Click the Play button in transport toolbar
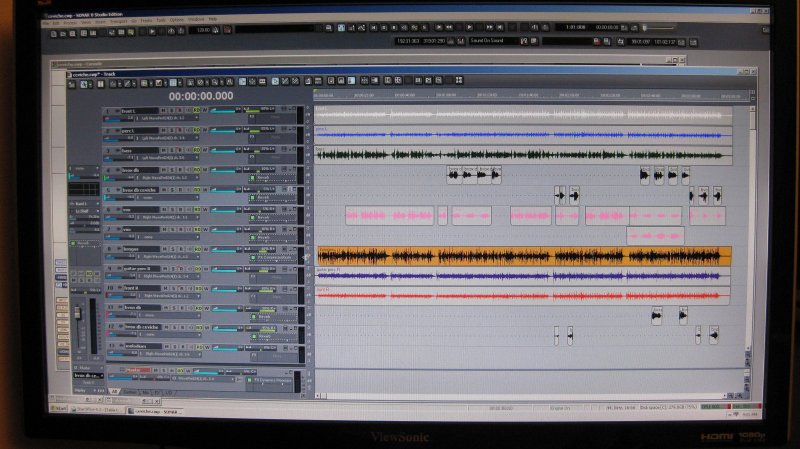Image resolution: width=800 pixels, height=449 pixels. pyautogui.click(x=152, y=31)
